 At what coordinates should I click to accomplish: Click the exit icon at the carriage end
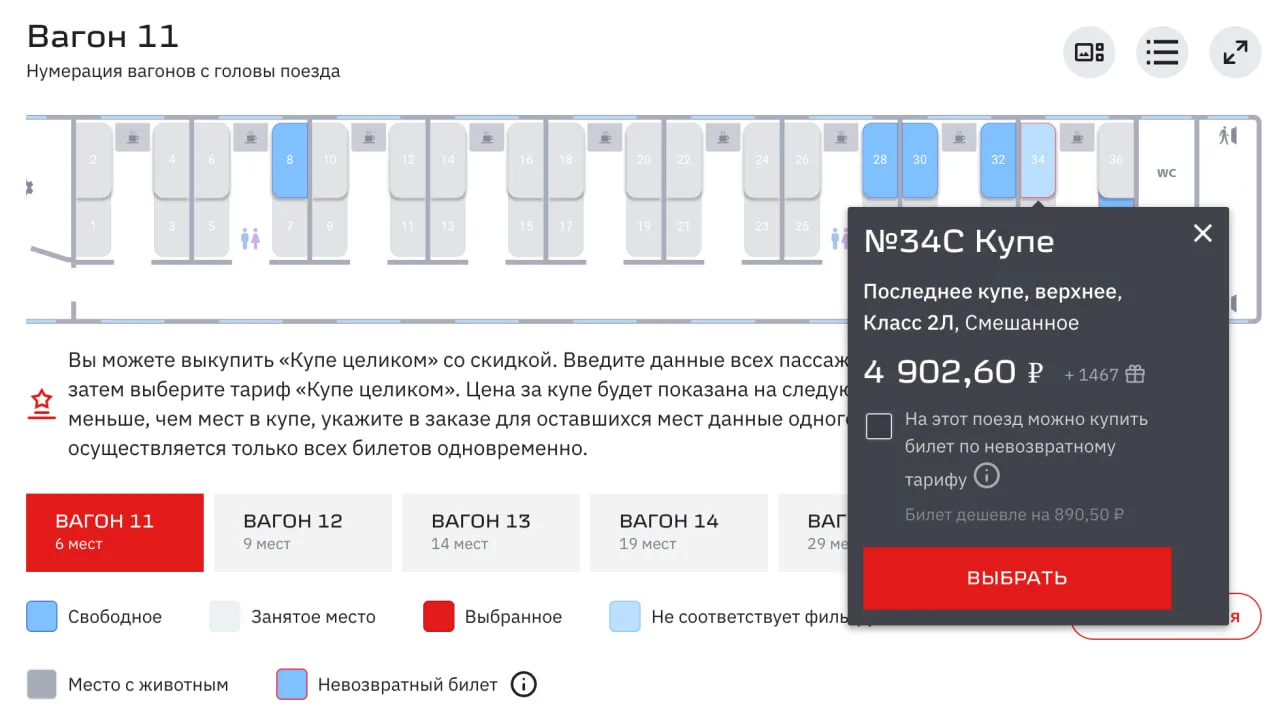[x=1227, y=136]
